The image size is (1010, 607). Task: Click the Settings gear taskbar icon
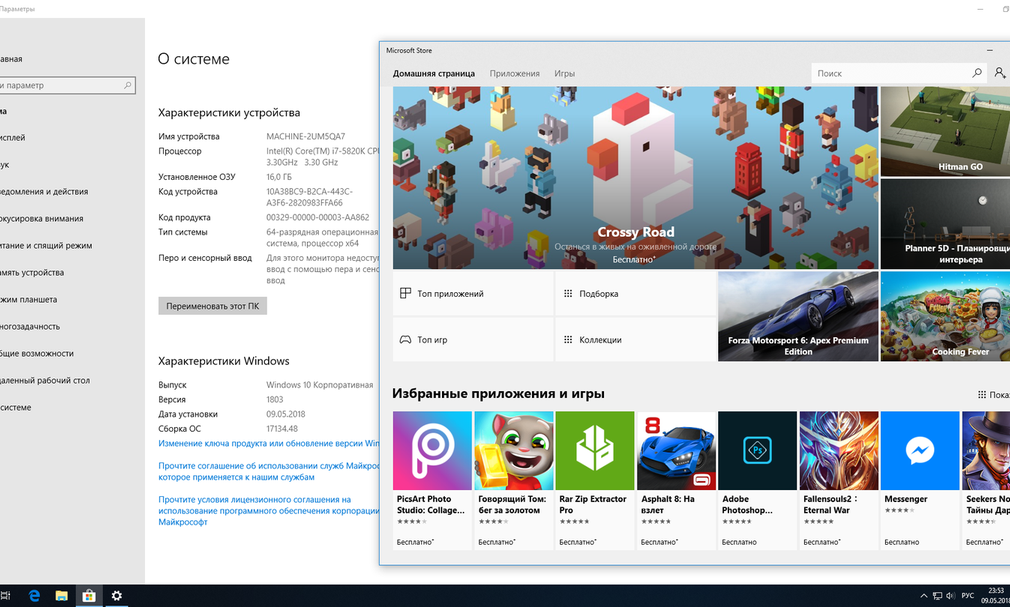coord(117,595)
